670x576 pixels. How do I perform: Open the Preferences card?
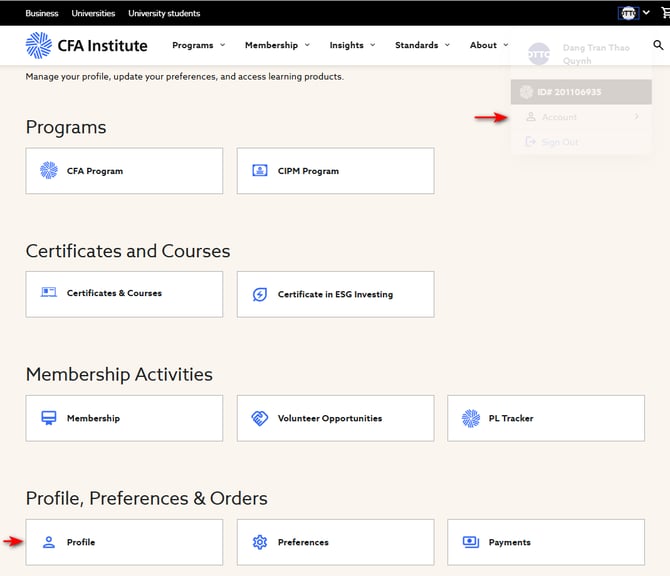coord(335,542)
